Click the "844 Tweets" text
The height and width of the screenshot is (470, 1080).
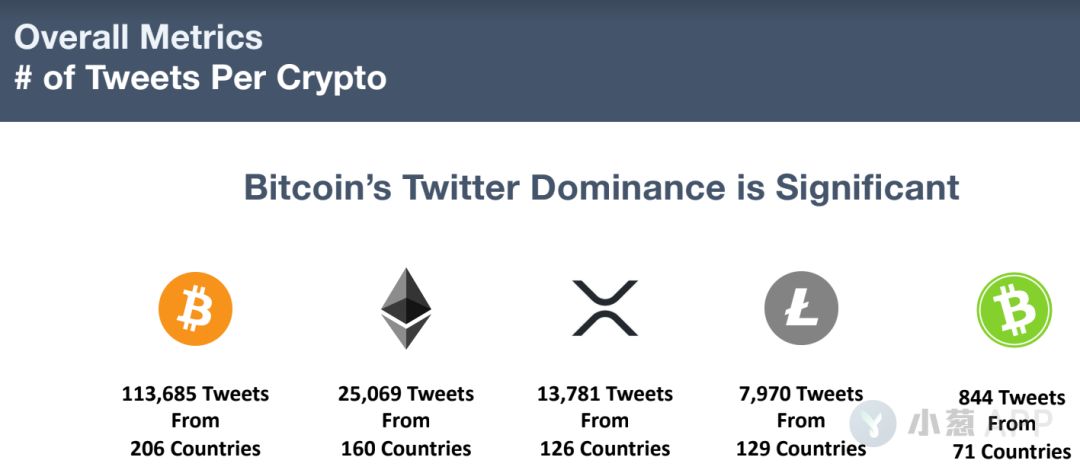pos(1012,398)
